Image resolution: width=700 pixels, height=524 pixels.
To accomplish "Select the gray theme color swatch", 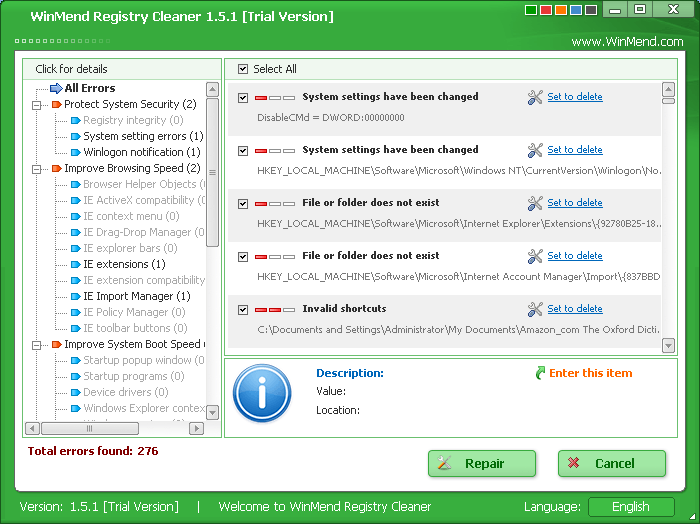I will pos(591,10).
